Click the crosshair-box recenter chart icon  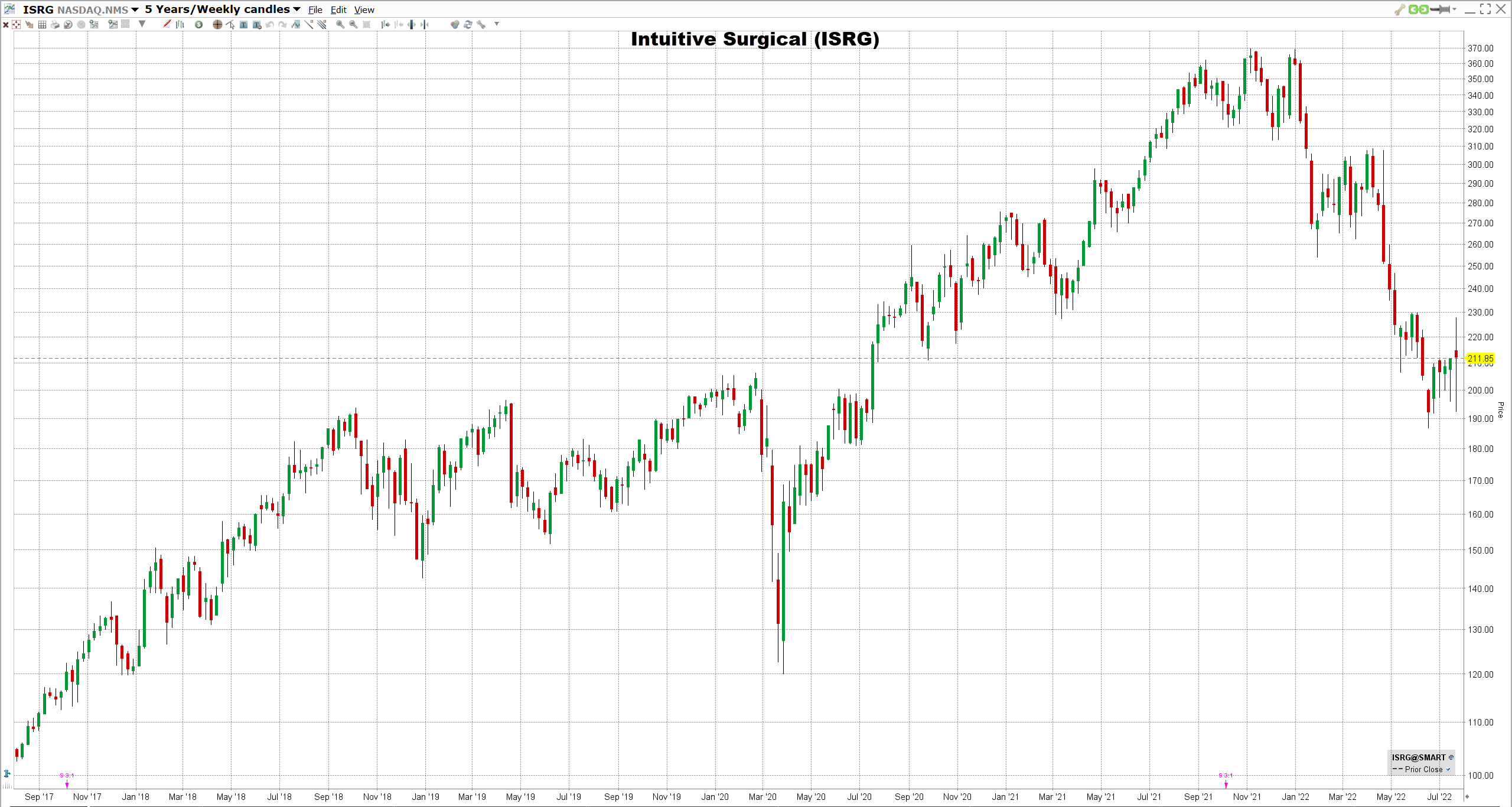(16, 24)
